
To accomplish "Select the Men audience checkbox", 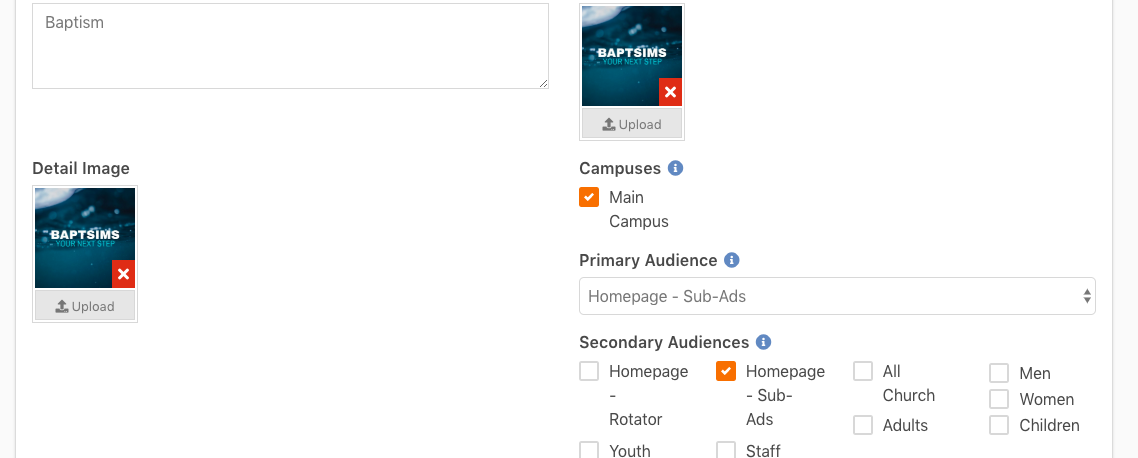I will (x=999, y=373).
